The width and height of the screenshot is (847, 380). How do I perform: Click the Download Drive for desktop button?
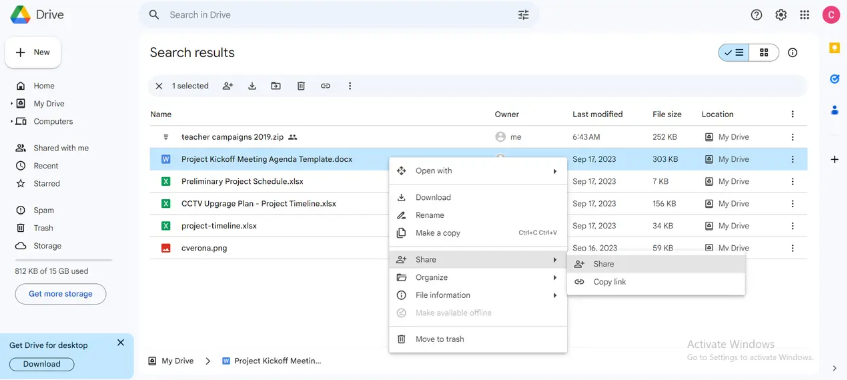tap(42, 364)
